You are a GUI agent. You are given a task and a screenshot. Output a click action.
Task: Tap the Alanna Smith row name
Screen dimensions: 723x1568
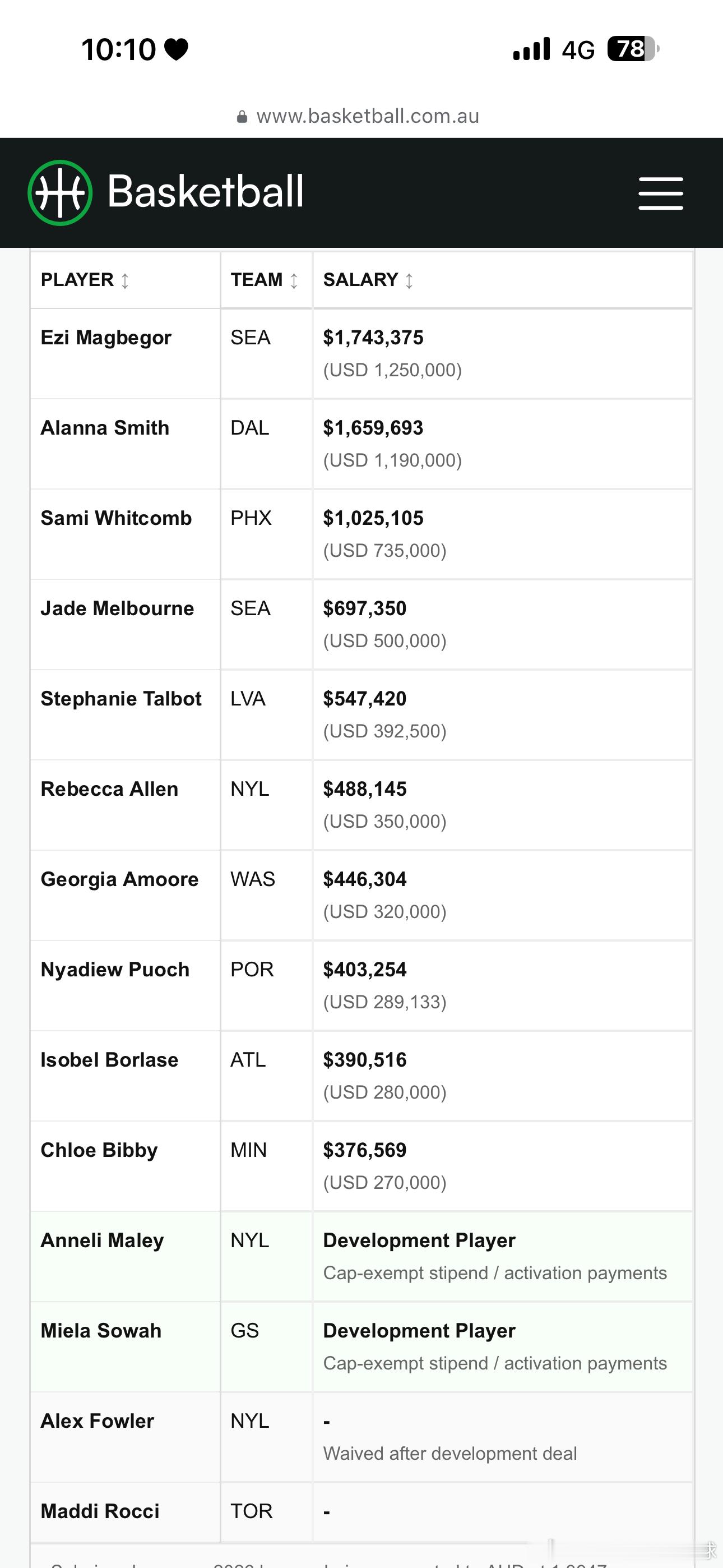pyautogui.click(x=105, y=428)
